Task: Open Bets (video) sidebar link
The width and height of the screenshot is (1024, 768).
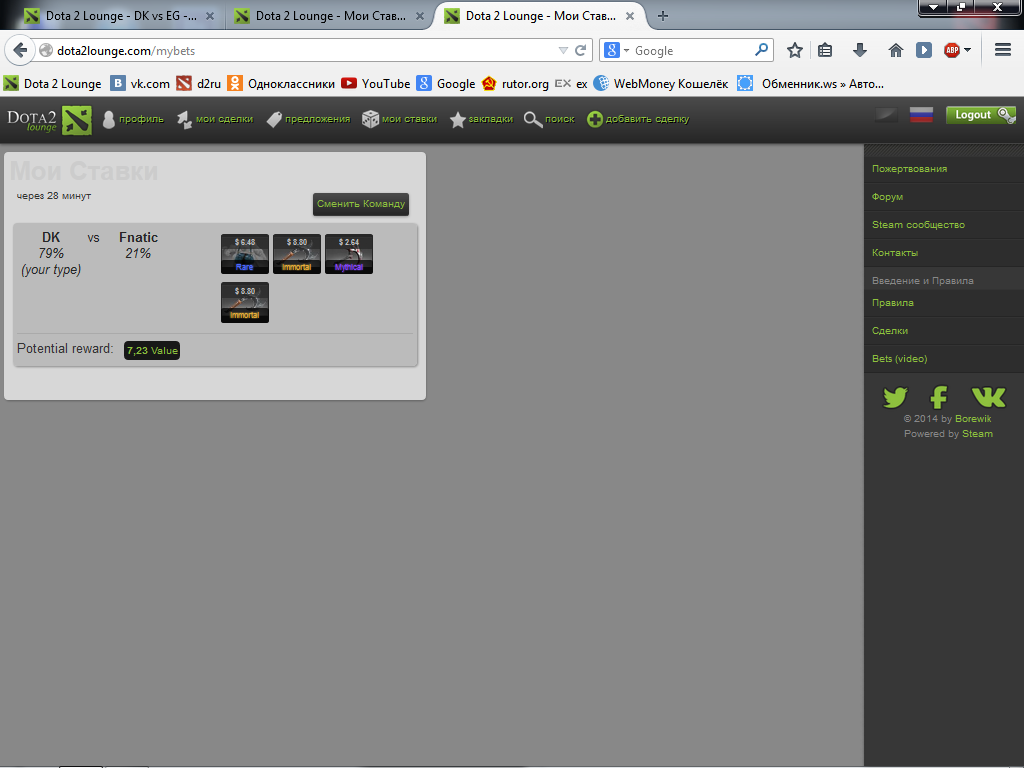Action: coord(899,359)
